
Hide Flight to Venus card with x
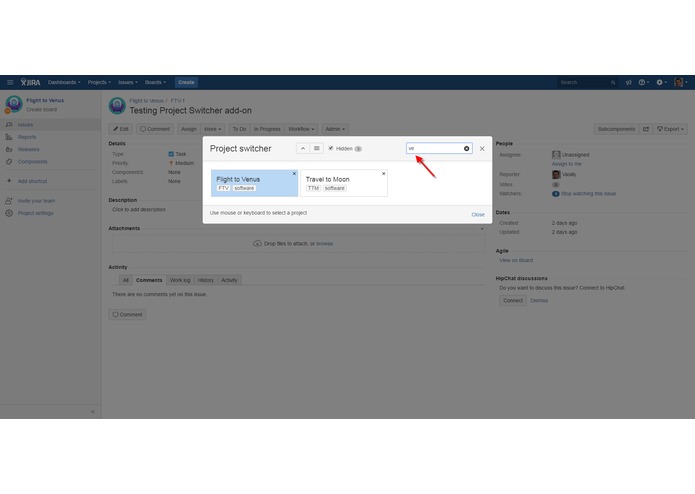pos(294,174)
